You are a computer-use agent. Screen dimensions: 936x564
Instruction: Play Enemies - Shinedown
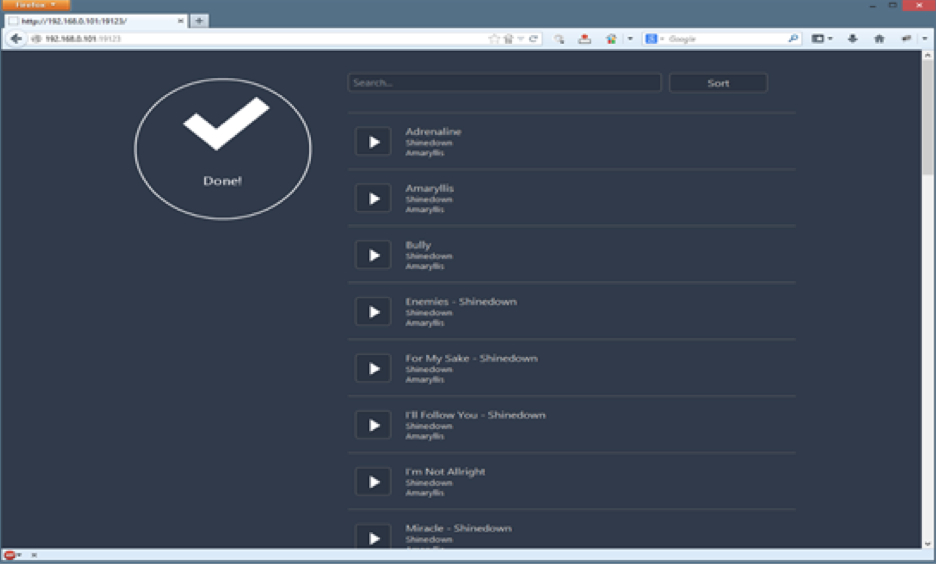[x=373, y=312]
